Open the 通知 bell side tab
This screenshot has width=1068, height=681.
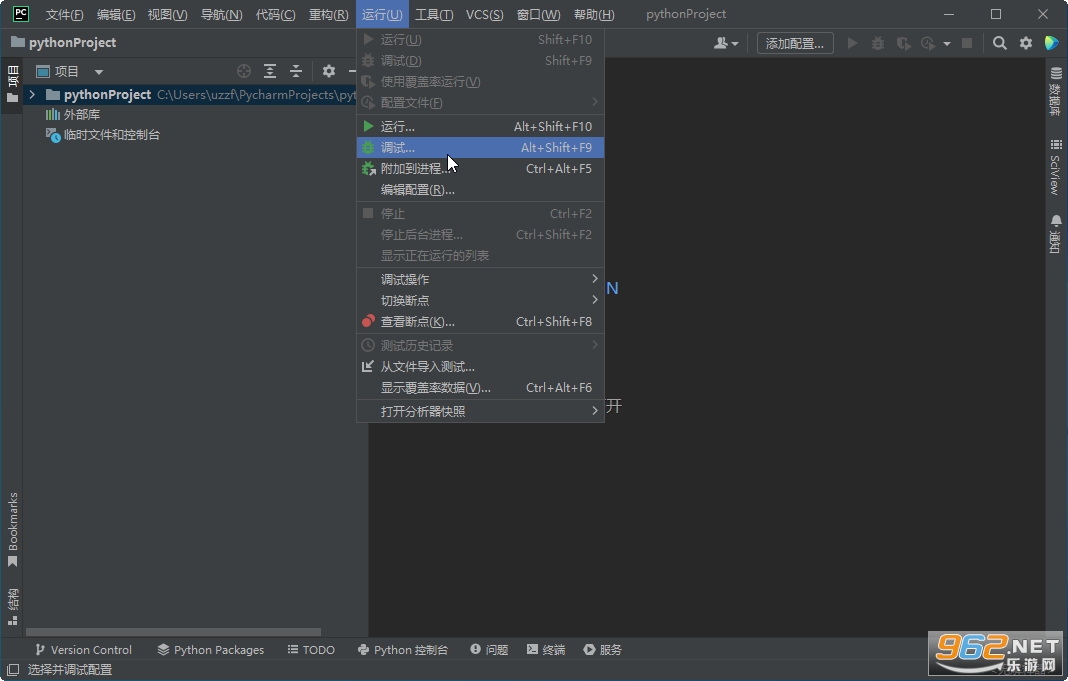tap(1056, 234)
